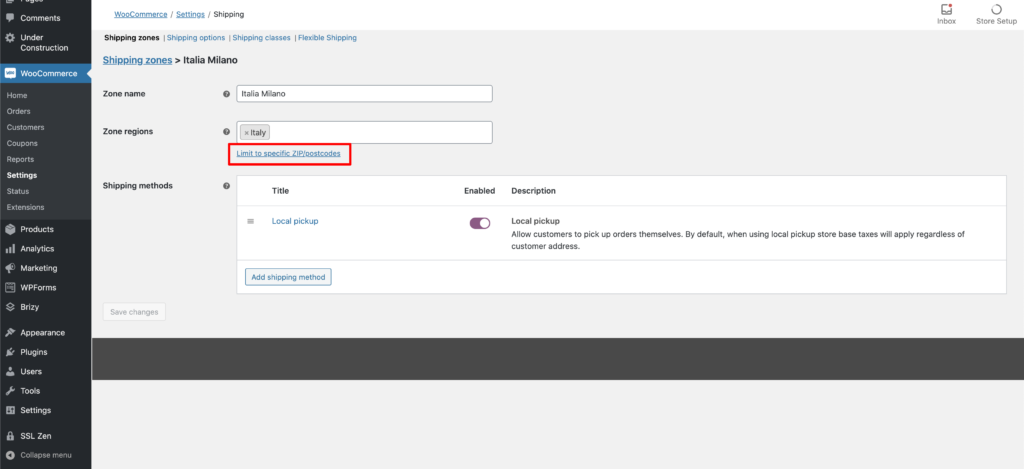Click Limit to specific ZIP/postcodes link

tap(289, 154)
